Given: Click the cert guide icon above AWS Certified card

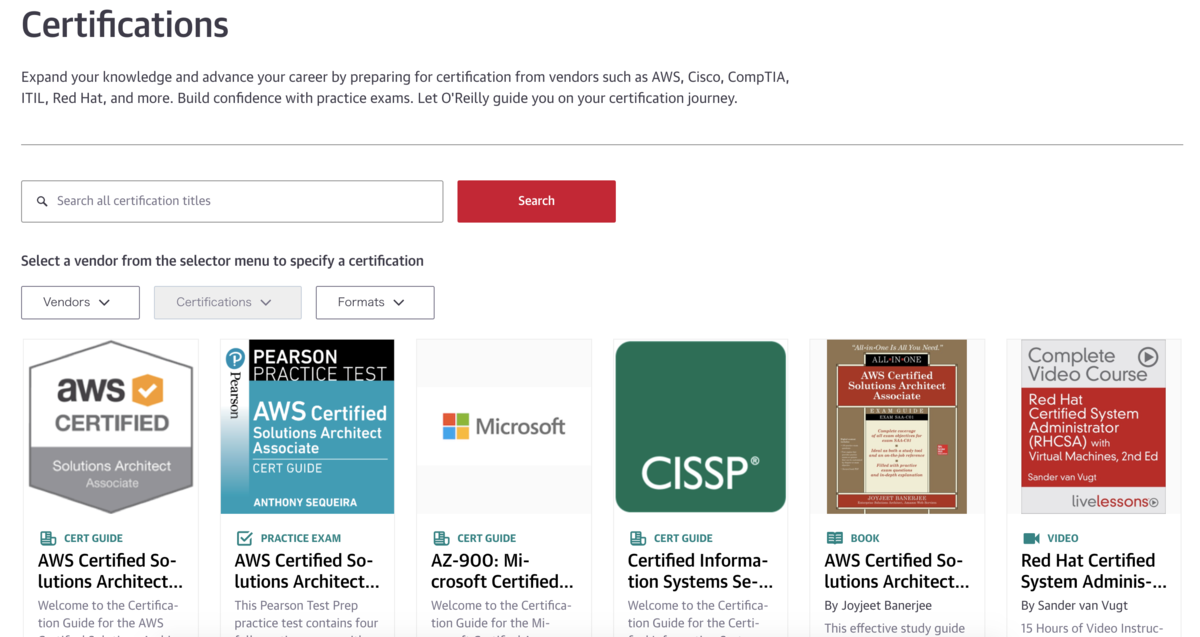Looking at the screenshot, I should click(x=47, y=538).
